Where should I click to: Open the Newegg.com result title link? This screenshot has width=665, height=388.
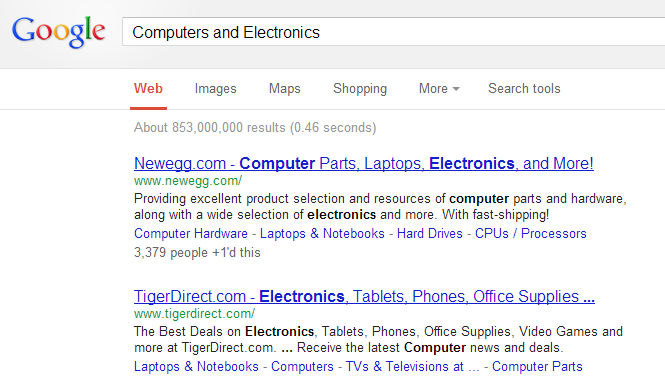(x=364, y=164)
